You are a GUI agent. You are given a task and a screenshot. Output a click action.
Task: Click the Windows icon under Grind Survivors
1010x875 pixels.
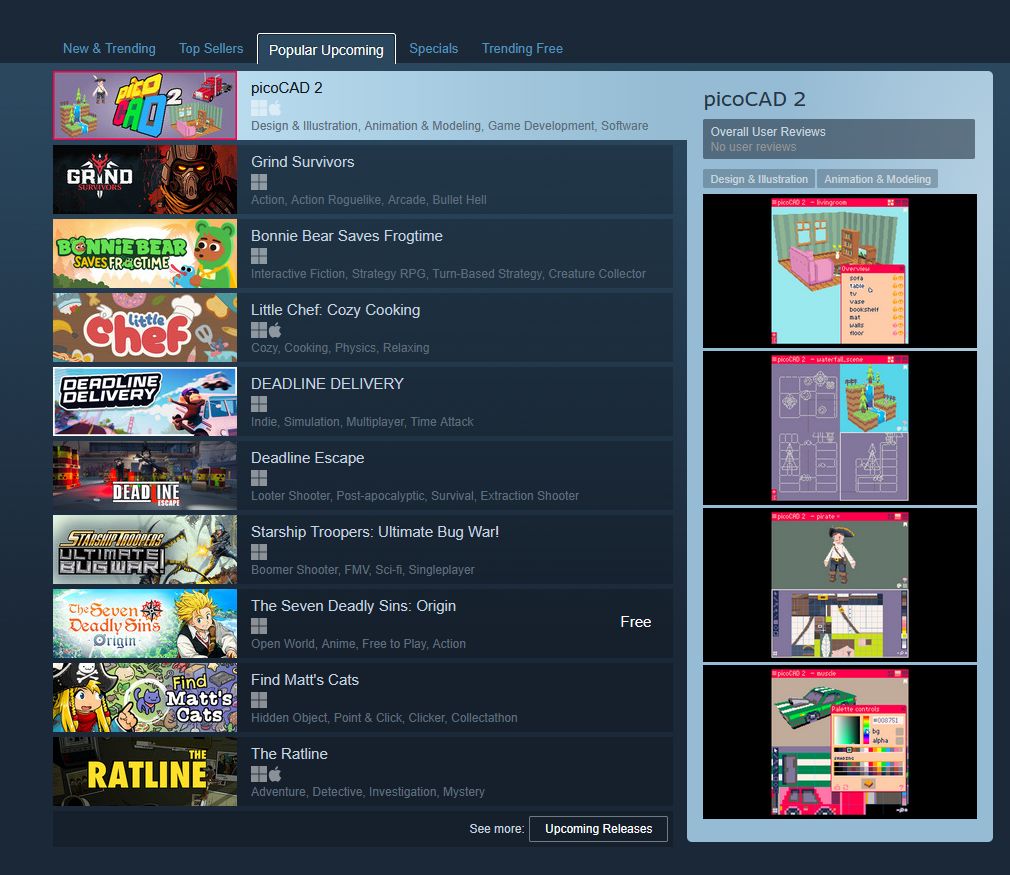click(259, 182)
